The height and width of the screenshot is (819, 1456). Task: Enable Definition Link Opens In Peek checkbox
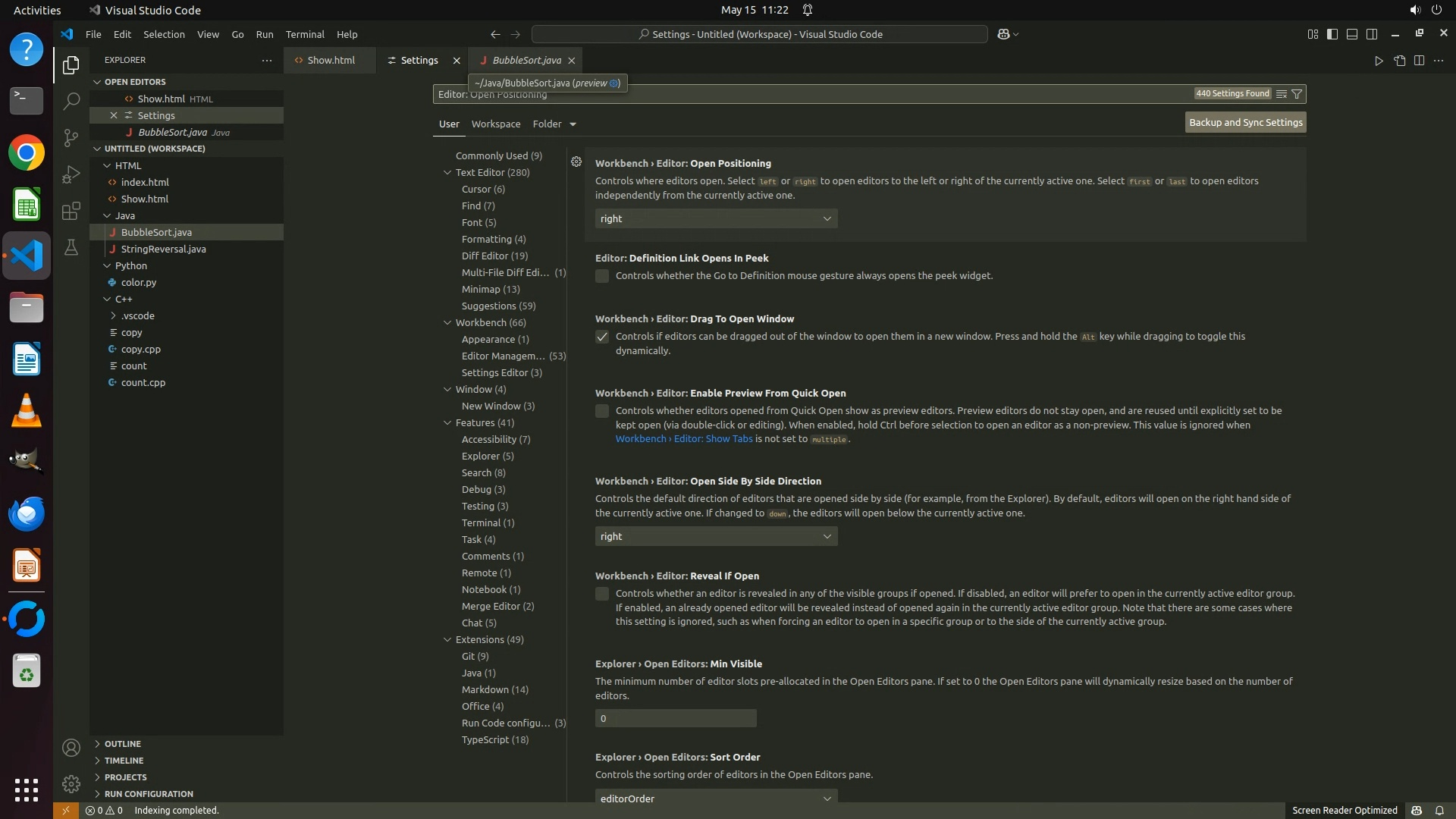[x=602, y=276]
